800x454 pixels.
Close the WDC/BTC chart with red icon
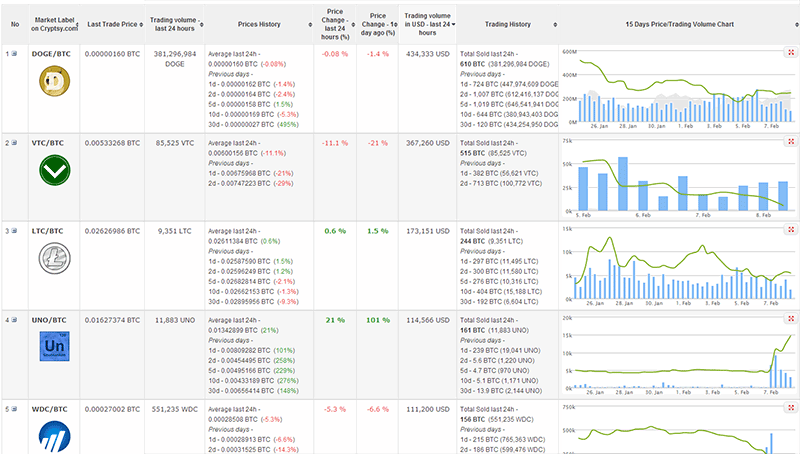791,408
